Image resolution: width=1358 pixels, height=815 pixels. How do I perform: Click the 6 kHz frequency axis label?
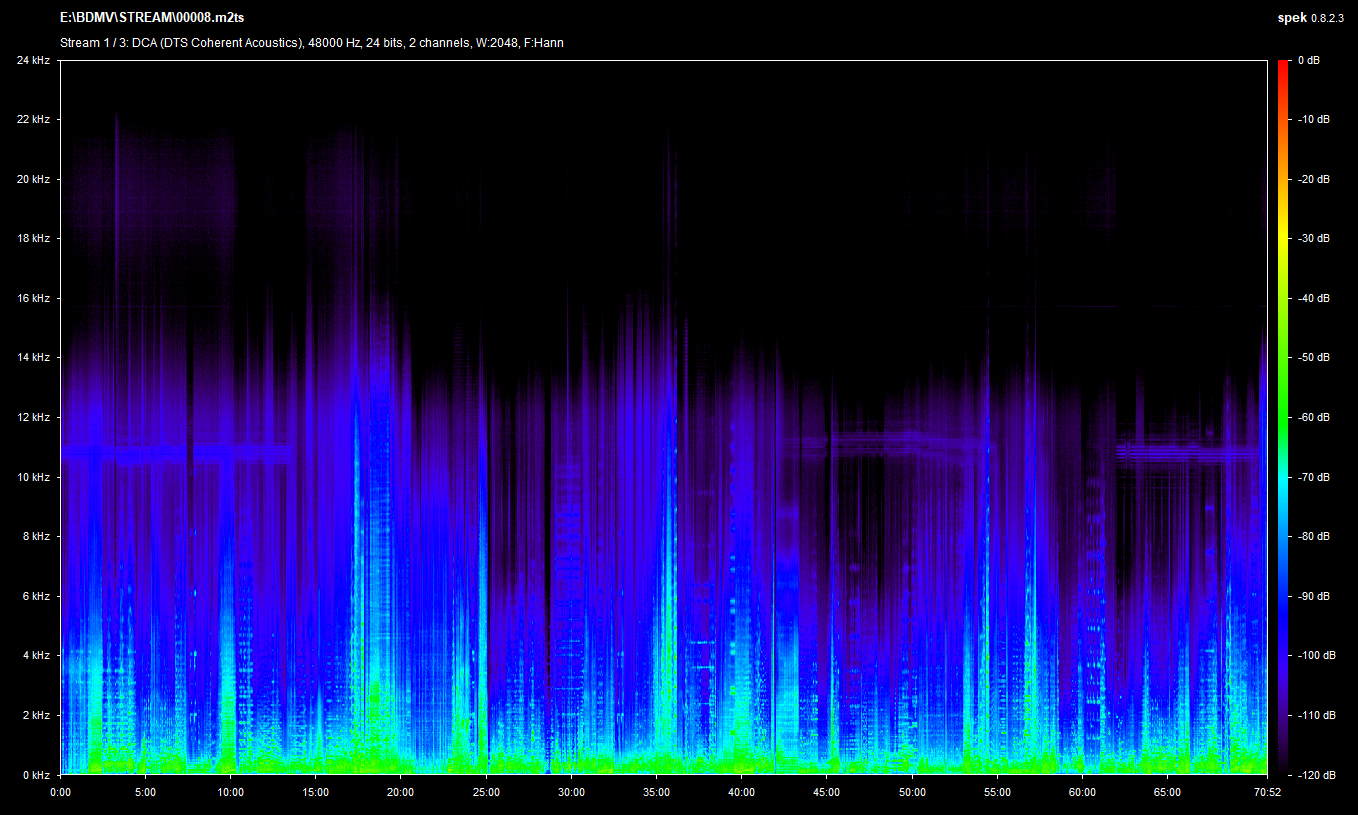pyautogui.click(x=36, y=596)
